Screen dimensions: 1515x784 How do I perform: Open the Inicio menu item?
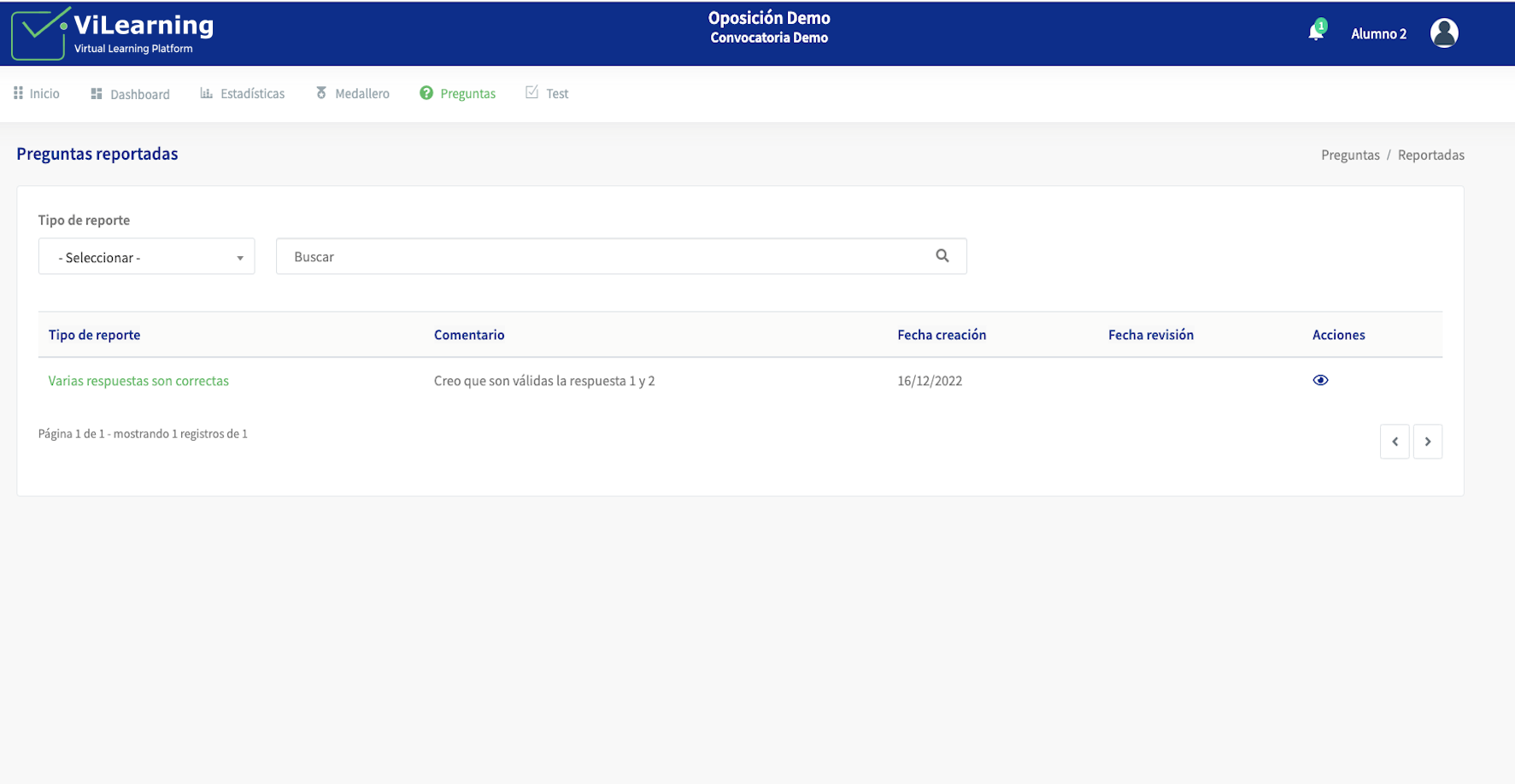tap(37, 93)
